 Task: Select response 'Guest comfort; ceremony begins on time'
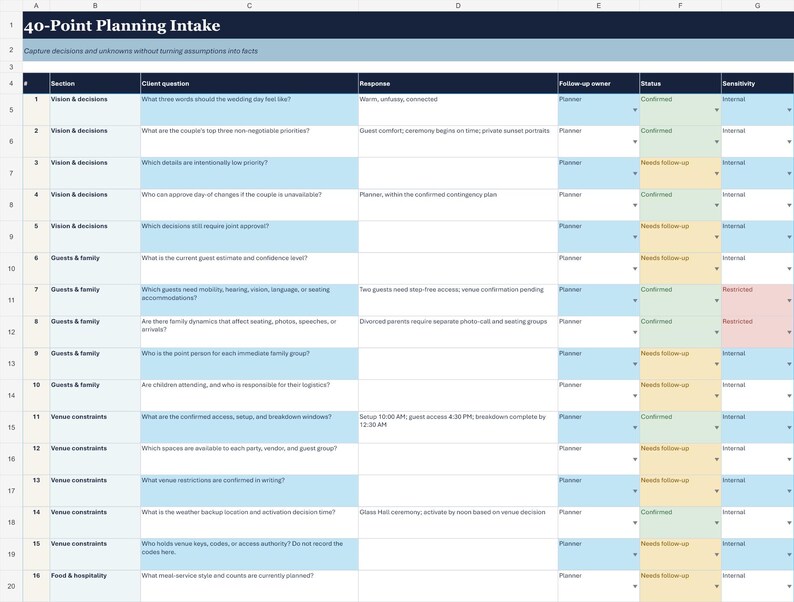458,141
